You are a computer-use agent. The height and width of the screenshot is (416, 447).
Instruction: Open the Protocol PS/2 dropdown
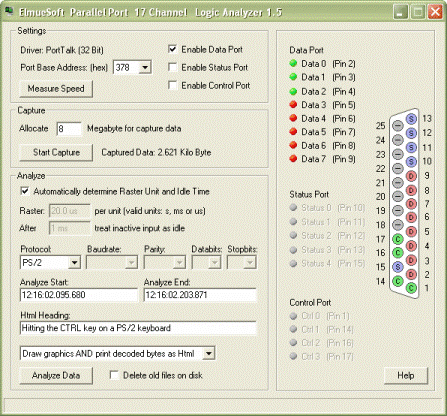click(74, 263)
